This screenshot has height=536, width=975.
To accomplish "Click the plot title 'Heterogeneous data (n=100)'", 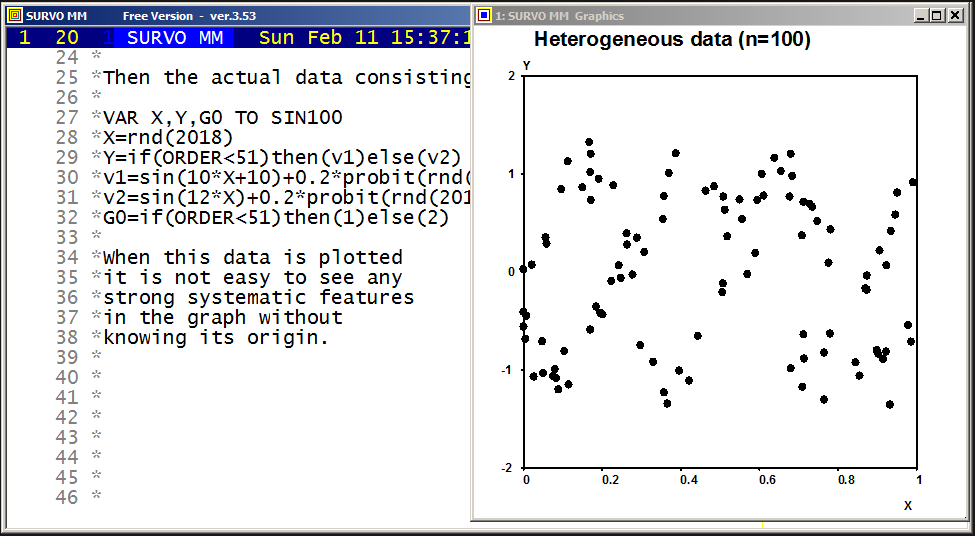I will (x=672, y=40).
